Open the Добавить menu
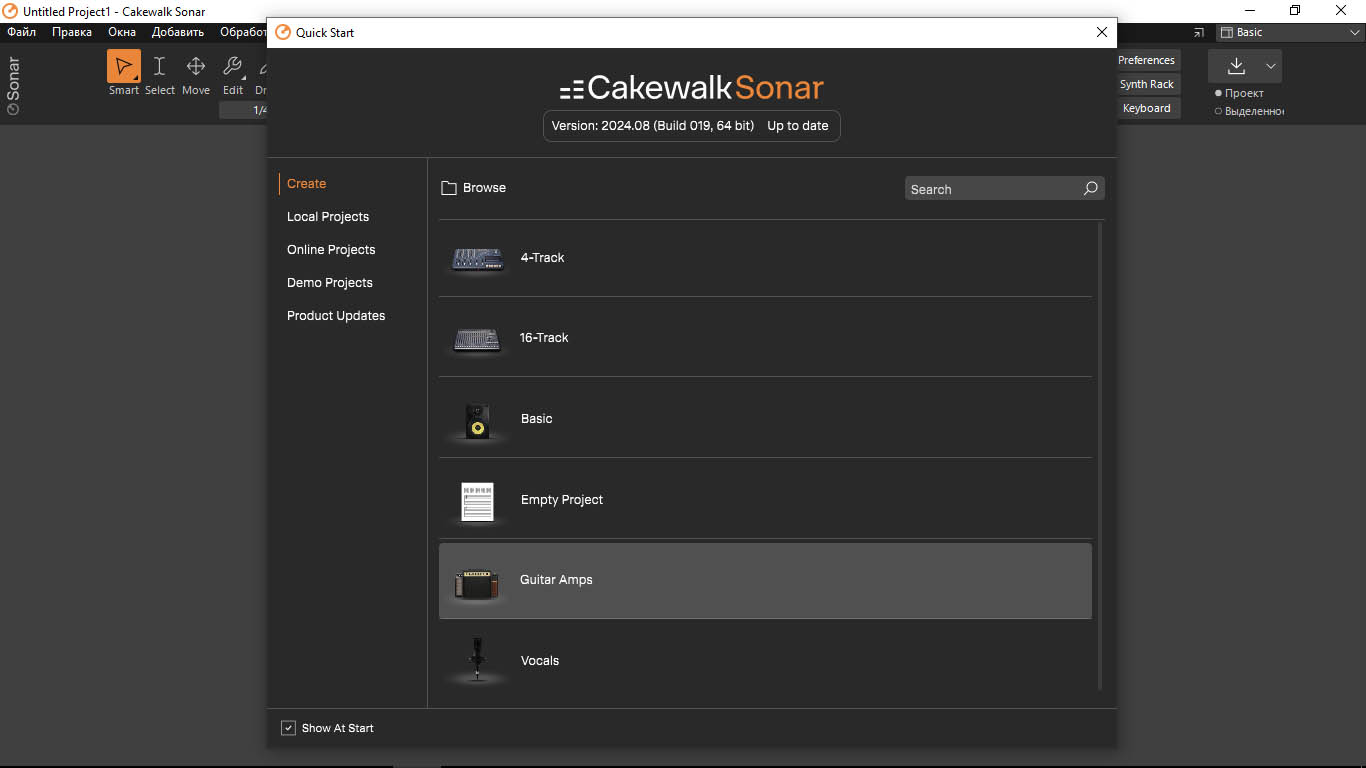 click(178, 32)
